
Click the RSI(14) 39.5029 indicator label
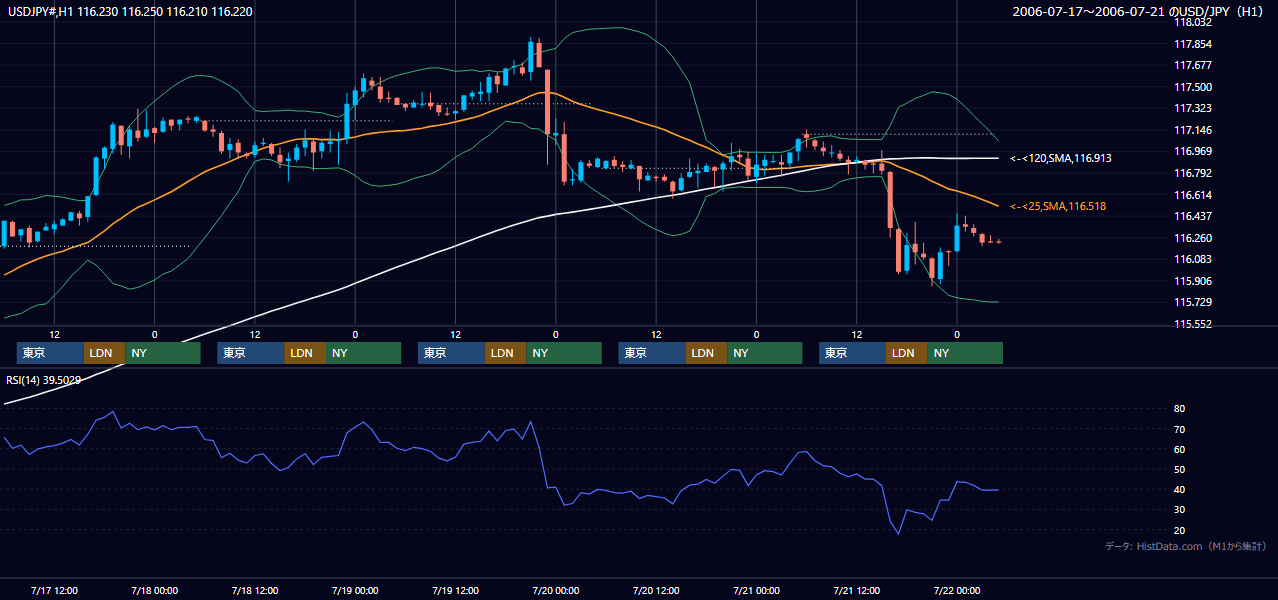[x=44, y=379]
